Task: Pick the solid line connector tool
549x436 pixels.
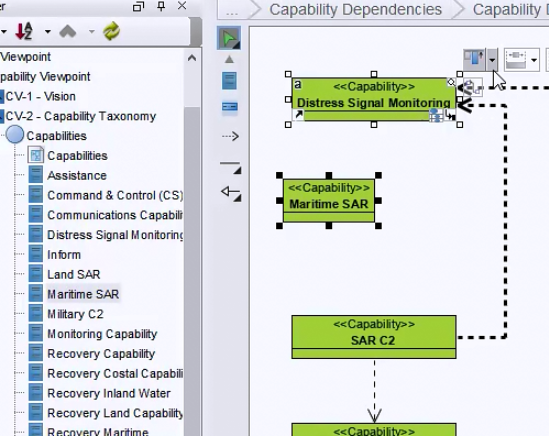Action: tap(230, 167)
